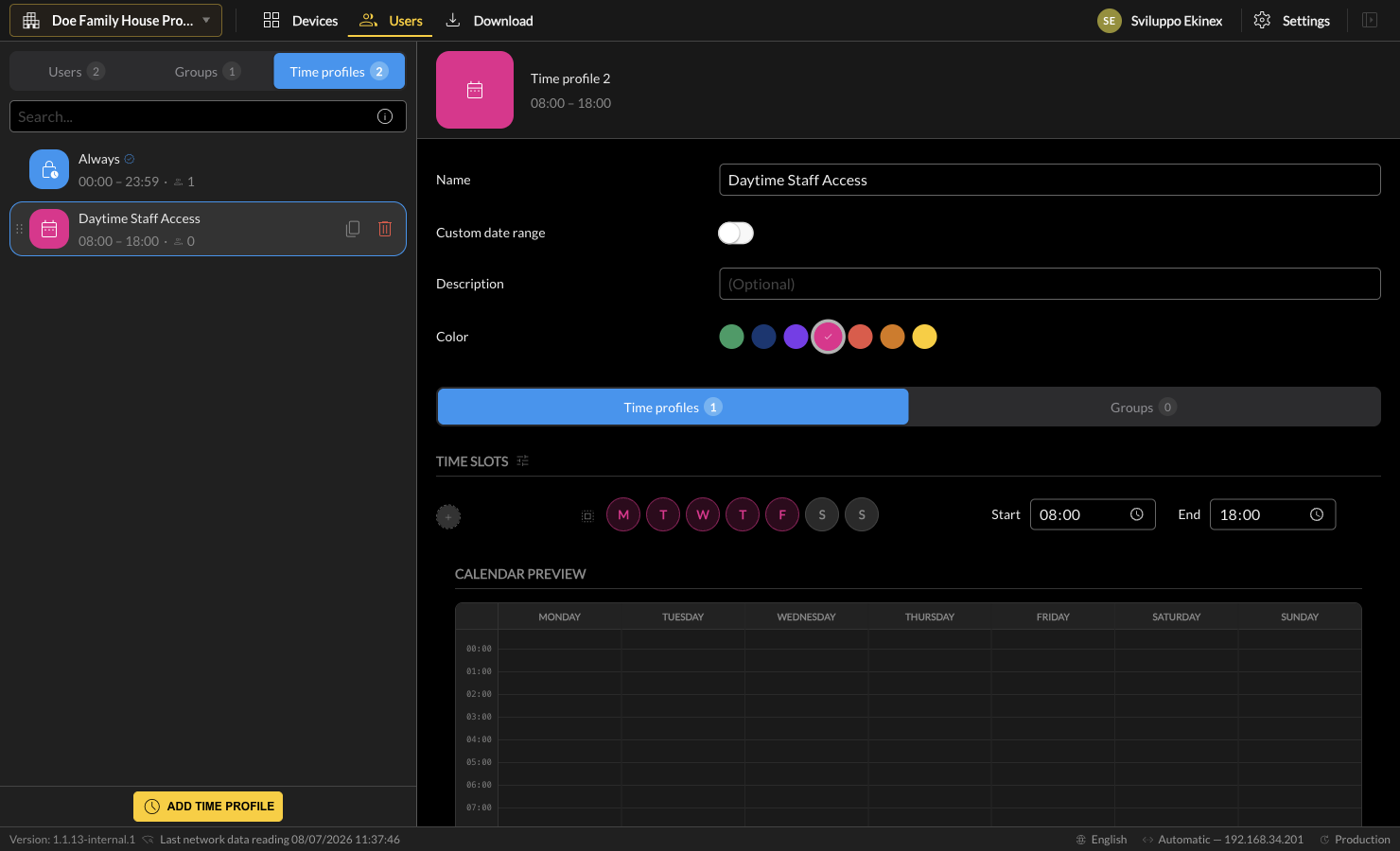The width and height of the screenshot is (1400, 851).
Task: Toggle Thursday in the time slot
Action: (743, 514)
